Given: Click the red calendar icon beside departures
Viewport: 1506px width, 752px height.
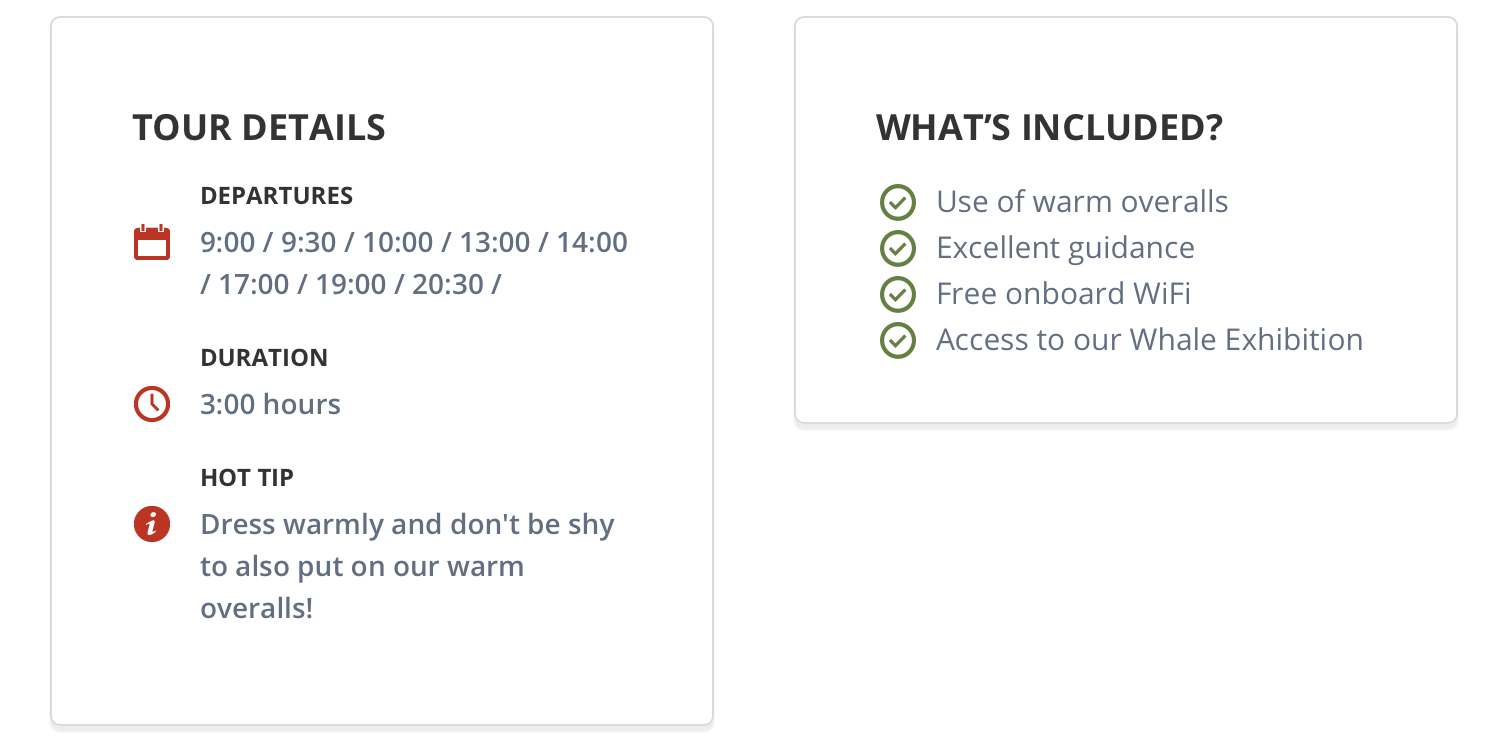Looking at the screenshot, I should (152, 243).
